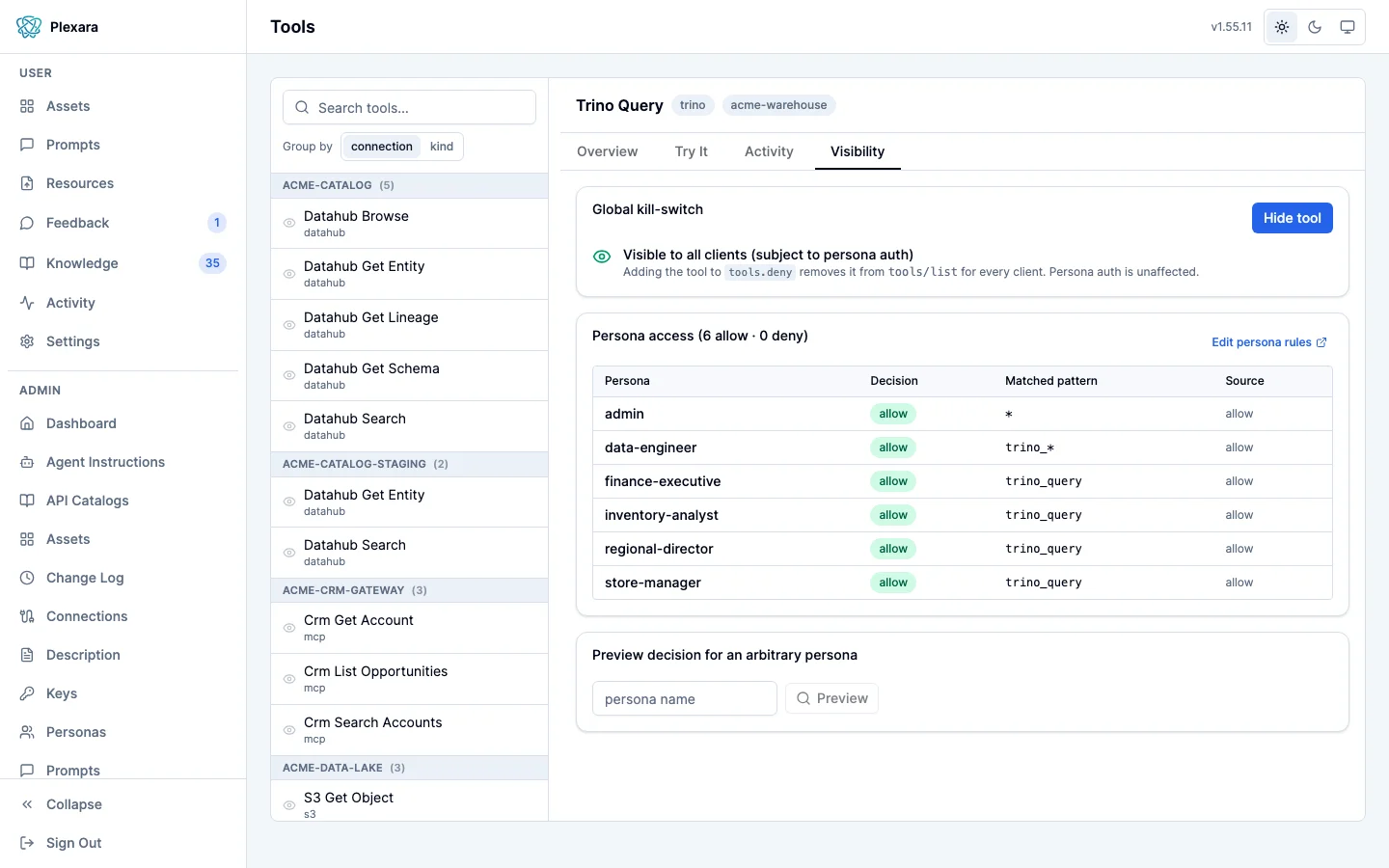1389x868 pixels.
Task: Toggle eye icon for Datahub Browse
Action: [x=289, y=223]
